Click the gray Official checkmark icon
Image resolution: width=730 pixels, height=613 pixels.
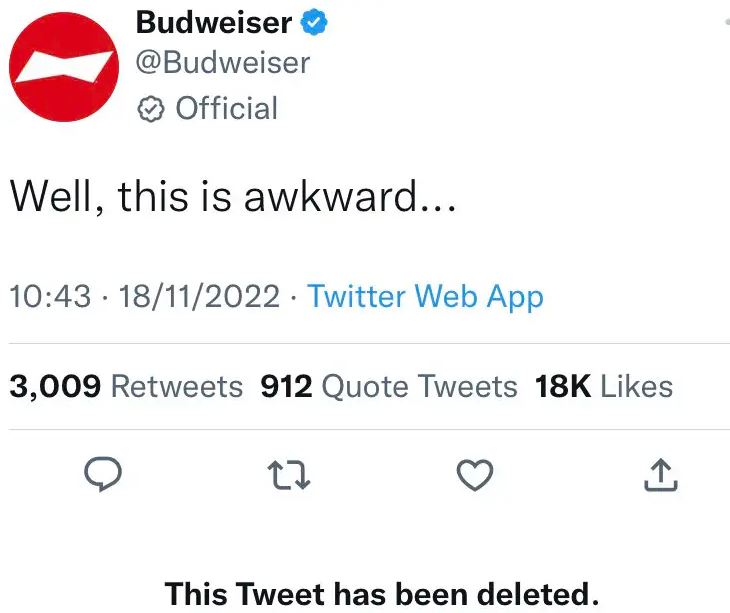coord(150,109)
